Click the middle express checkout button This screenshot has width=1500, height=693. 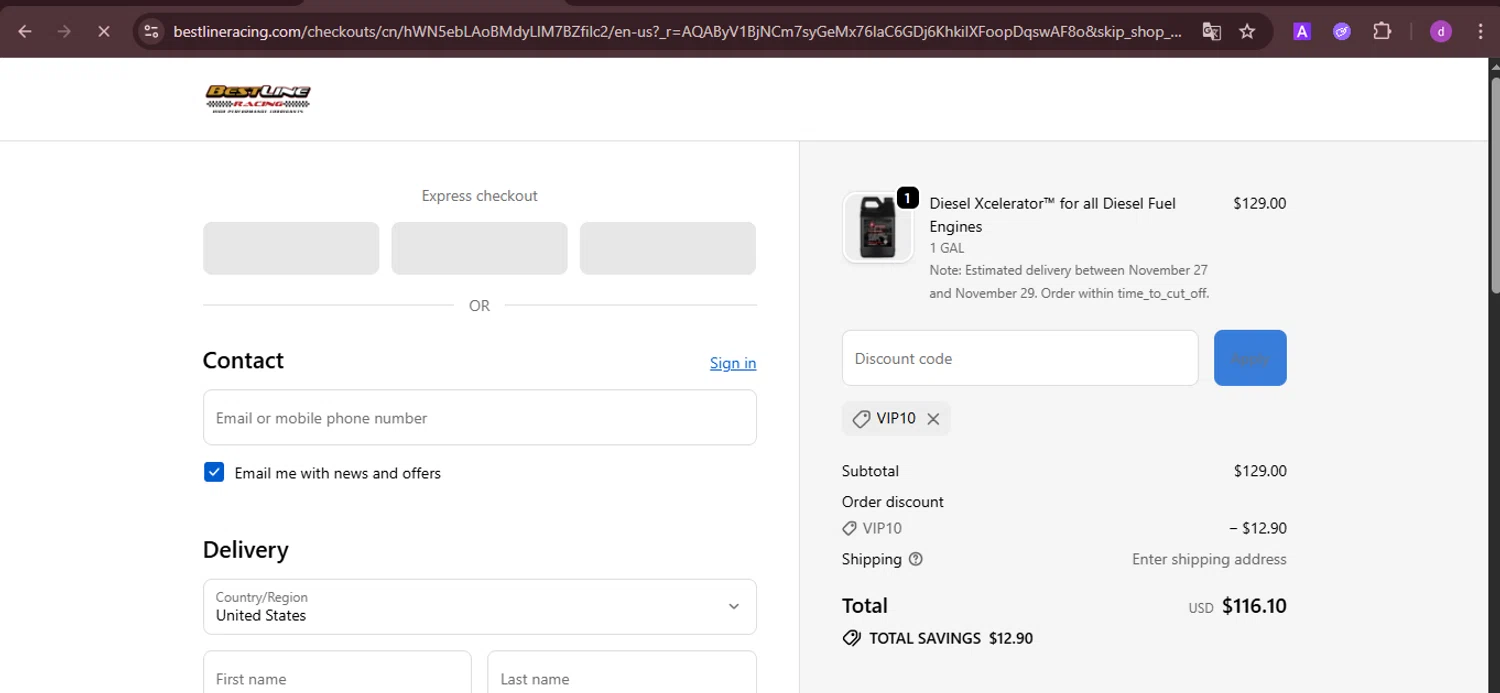pos(479,248)
